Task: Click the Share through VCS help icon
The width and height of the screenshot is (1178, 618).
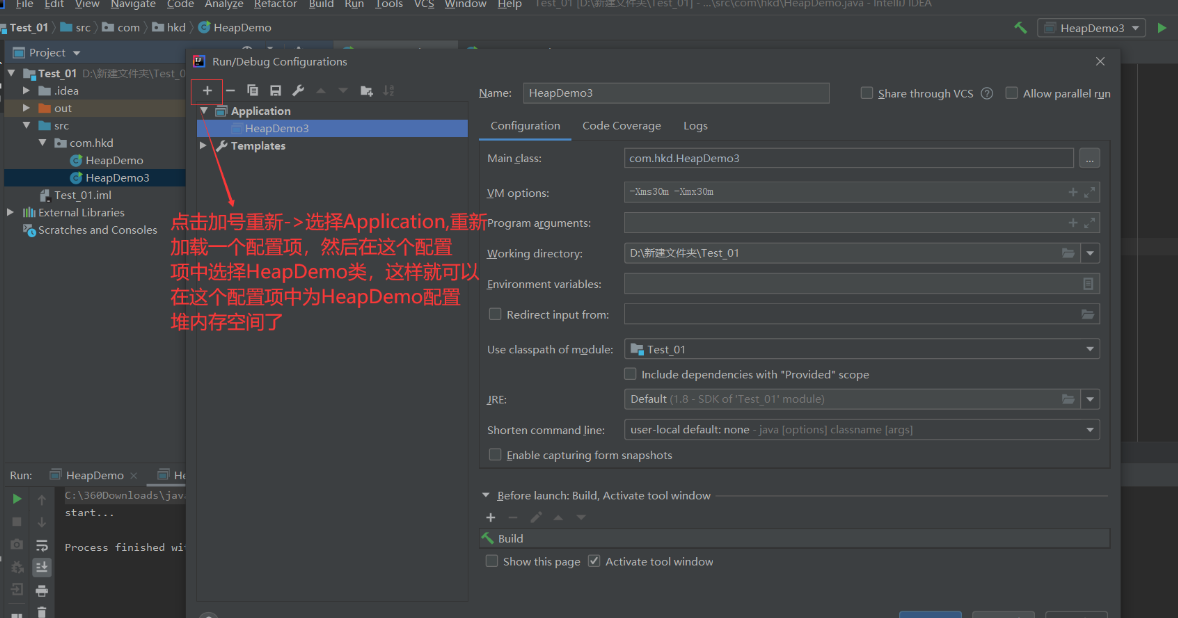Action: pyautogui.click(x=986, y=94)
